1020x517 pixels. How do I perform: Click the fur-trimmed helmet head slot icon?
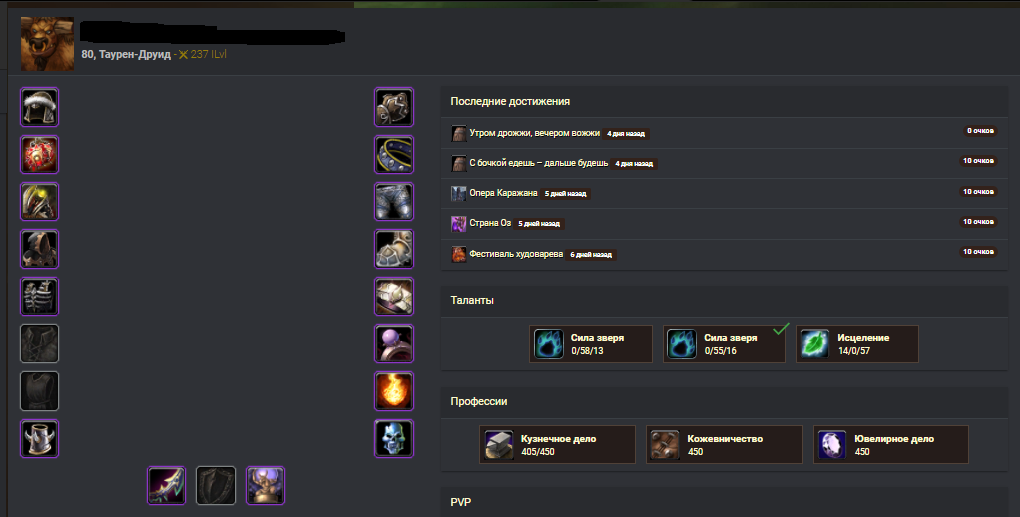(40, 107)
